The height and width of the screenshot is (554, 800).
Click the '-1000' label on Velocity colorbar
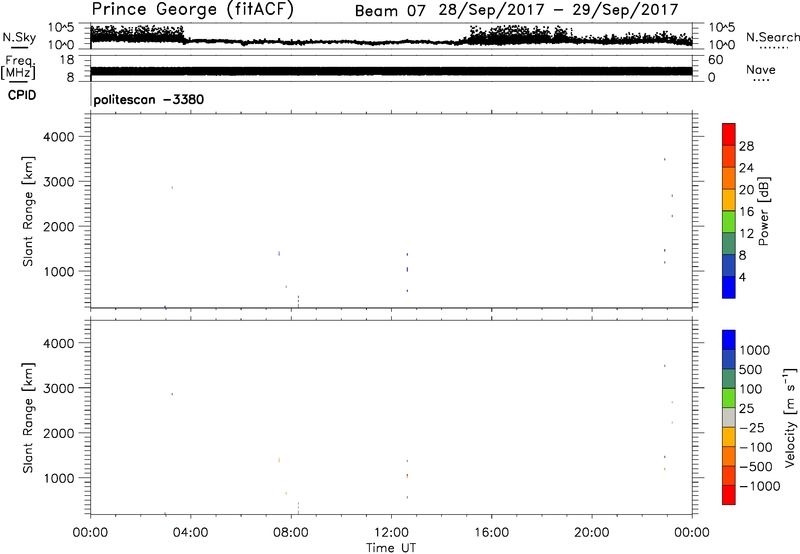pos(759,486)
